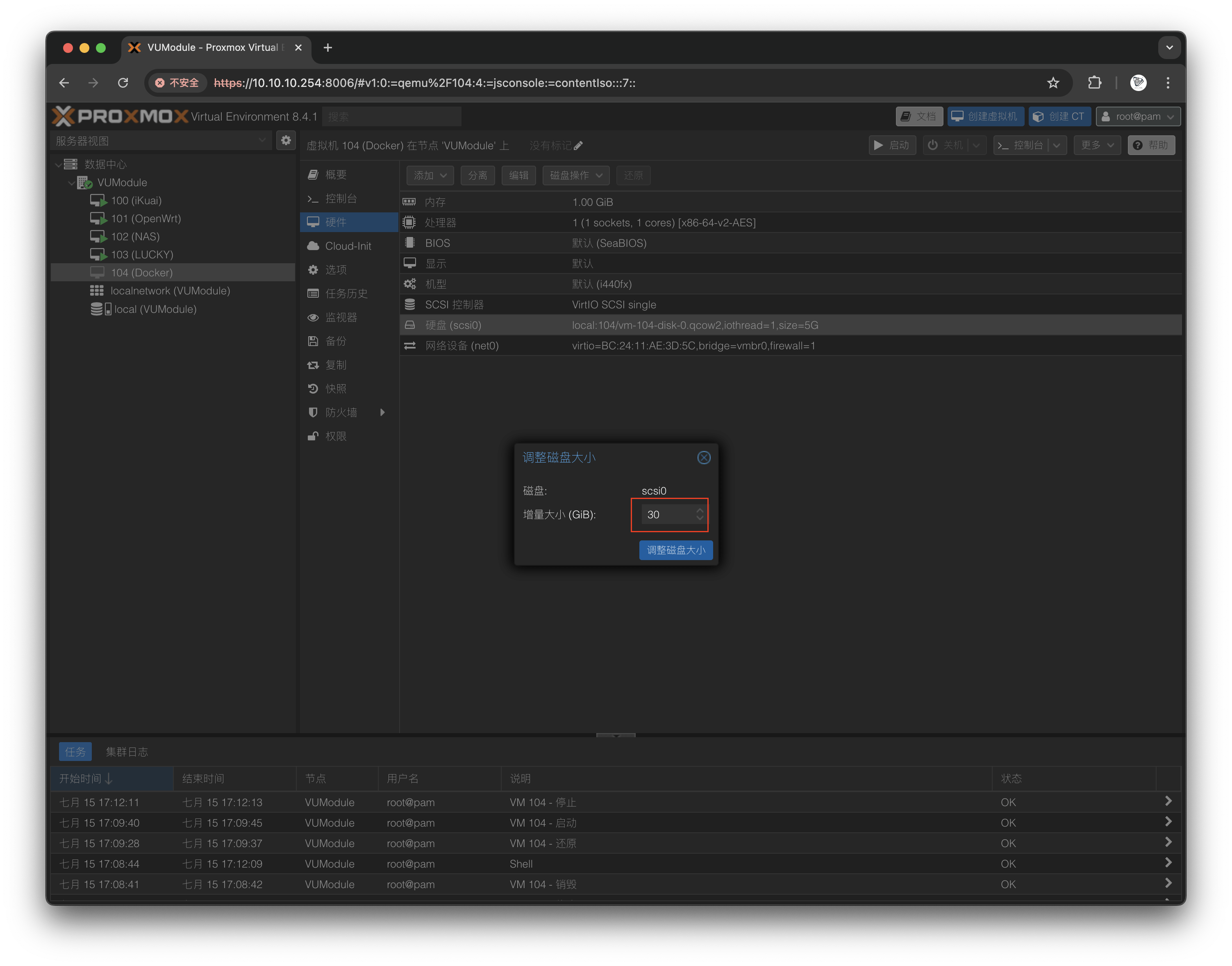This screenshot has width=1232, height=966.
Task: Select the 101 (OpenWrt) VM
Action: tap(145, 218)
